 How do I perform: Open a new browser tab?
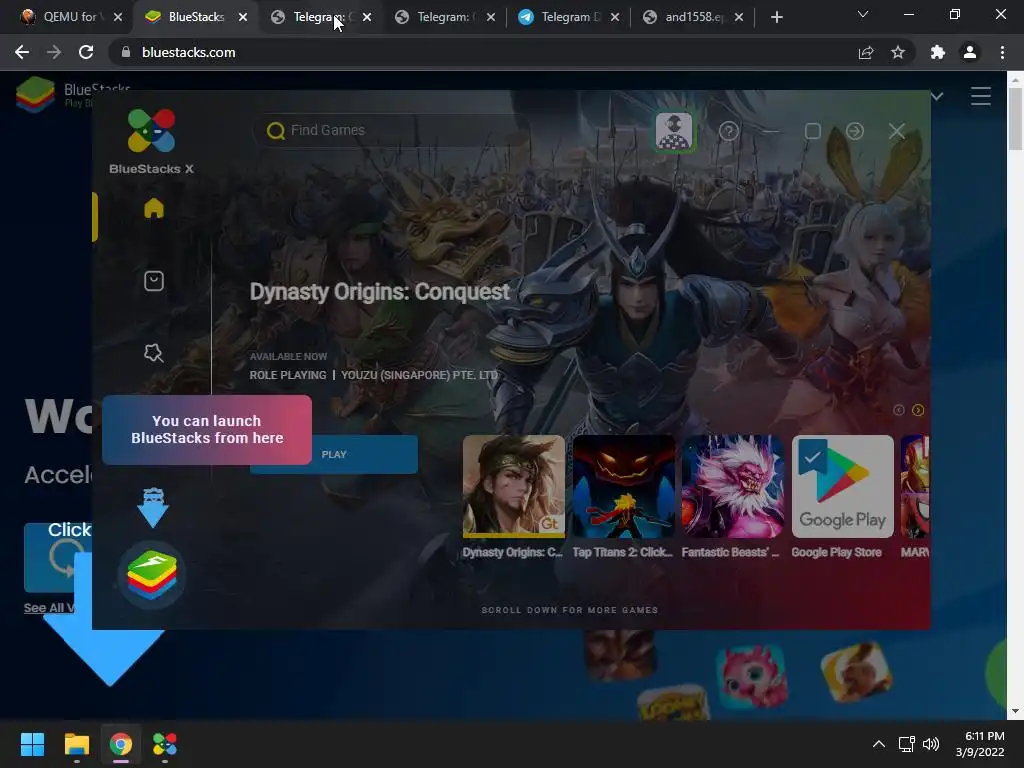click(776, 18)
